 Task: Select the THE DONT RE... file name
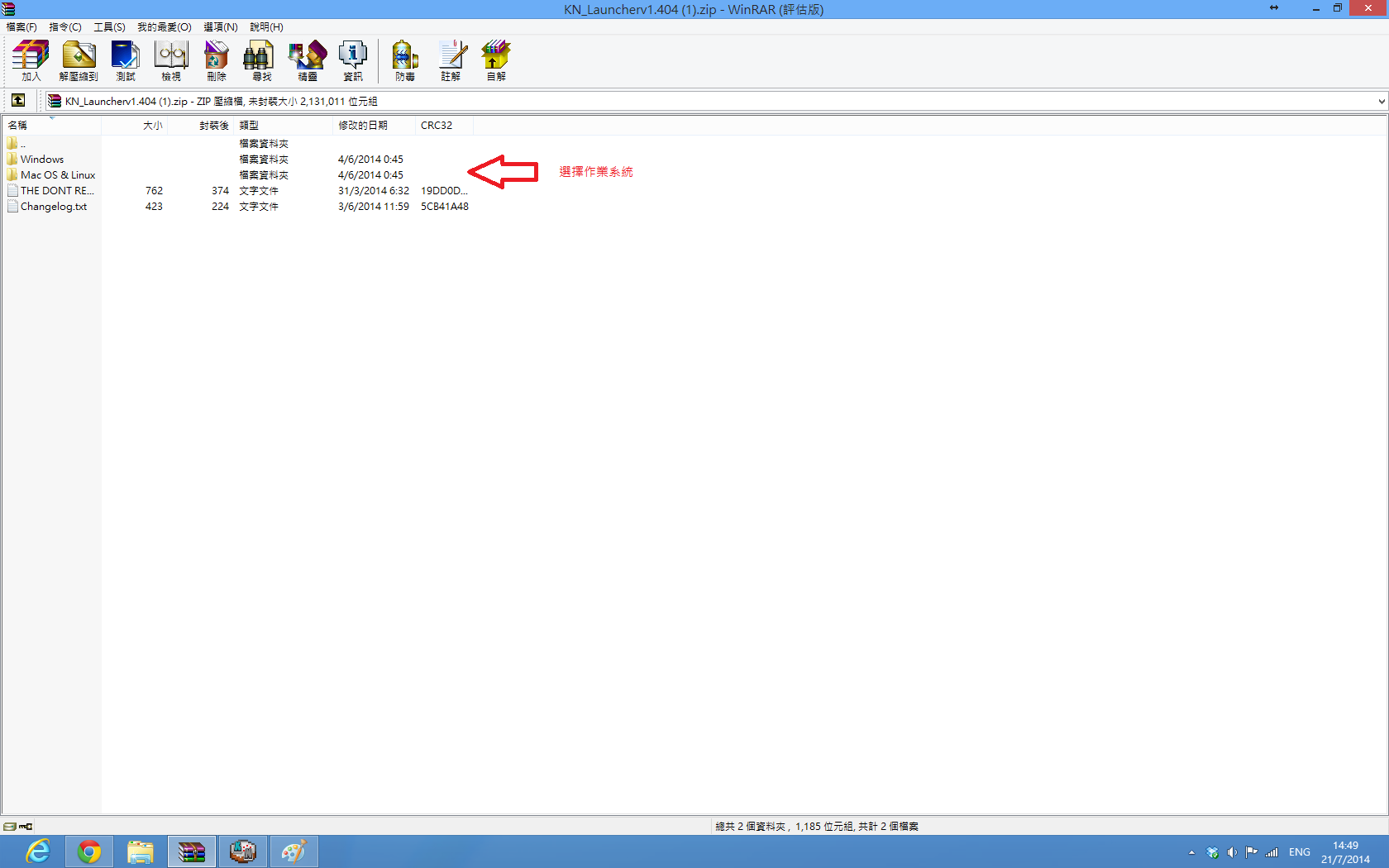(57, 191)
